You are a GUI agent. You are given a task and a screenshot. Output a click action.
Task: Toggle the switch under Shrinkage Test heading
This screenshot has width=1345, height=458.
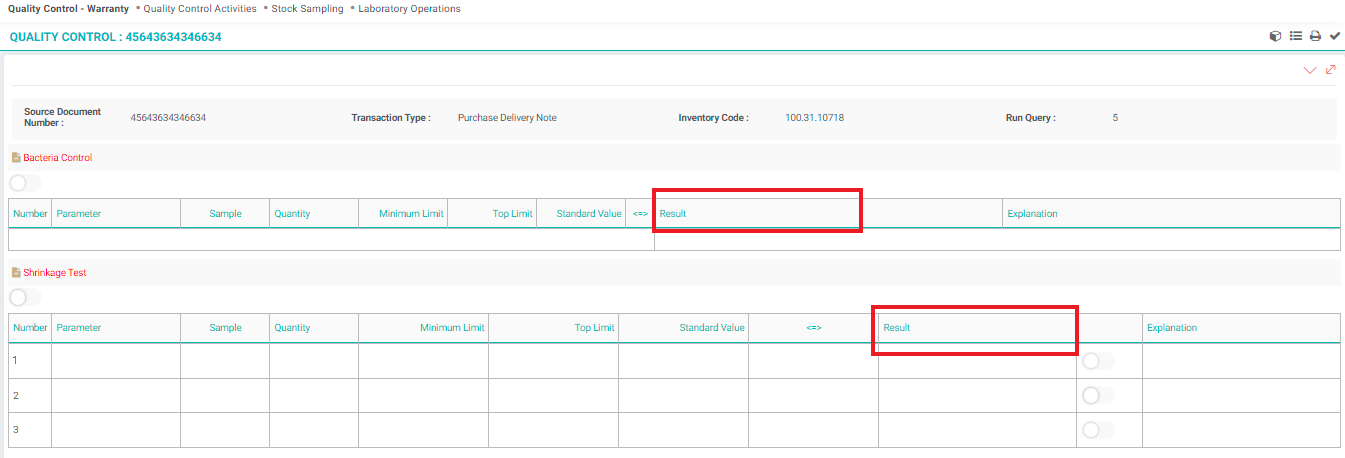pyautogui.click(x=25, y=298)
